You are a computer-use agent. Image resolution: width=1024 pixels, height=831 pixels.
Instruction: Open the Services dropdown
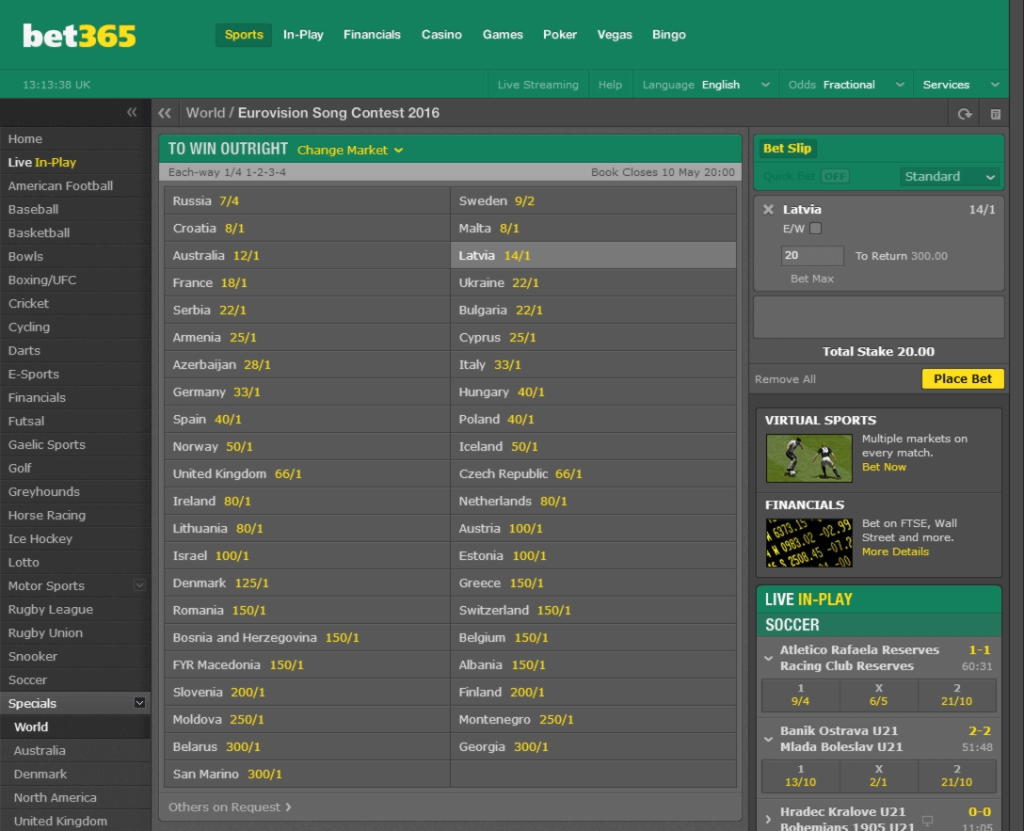click(961, 85)
